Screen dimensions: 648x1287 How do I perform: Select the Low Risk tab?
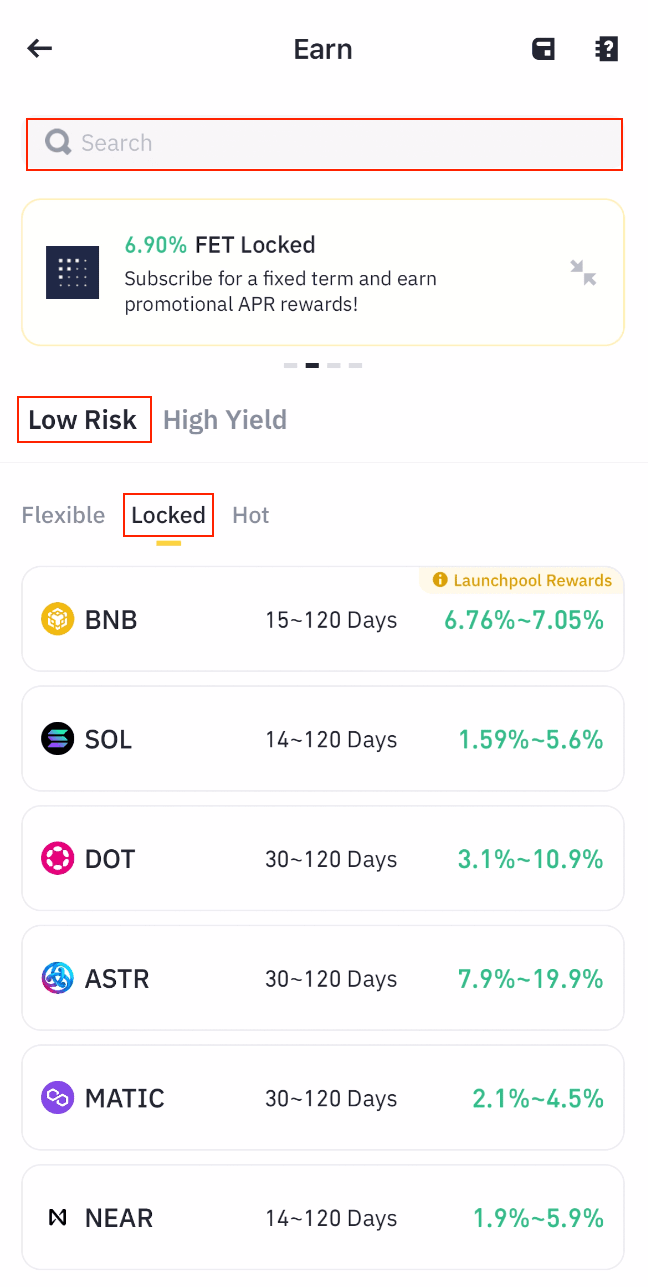pos(83,420)
